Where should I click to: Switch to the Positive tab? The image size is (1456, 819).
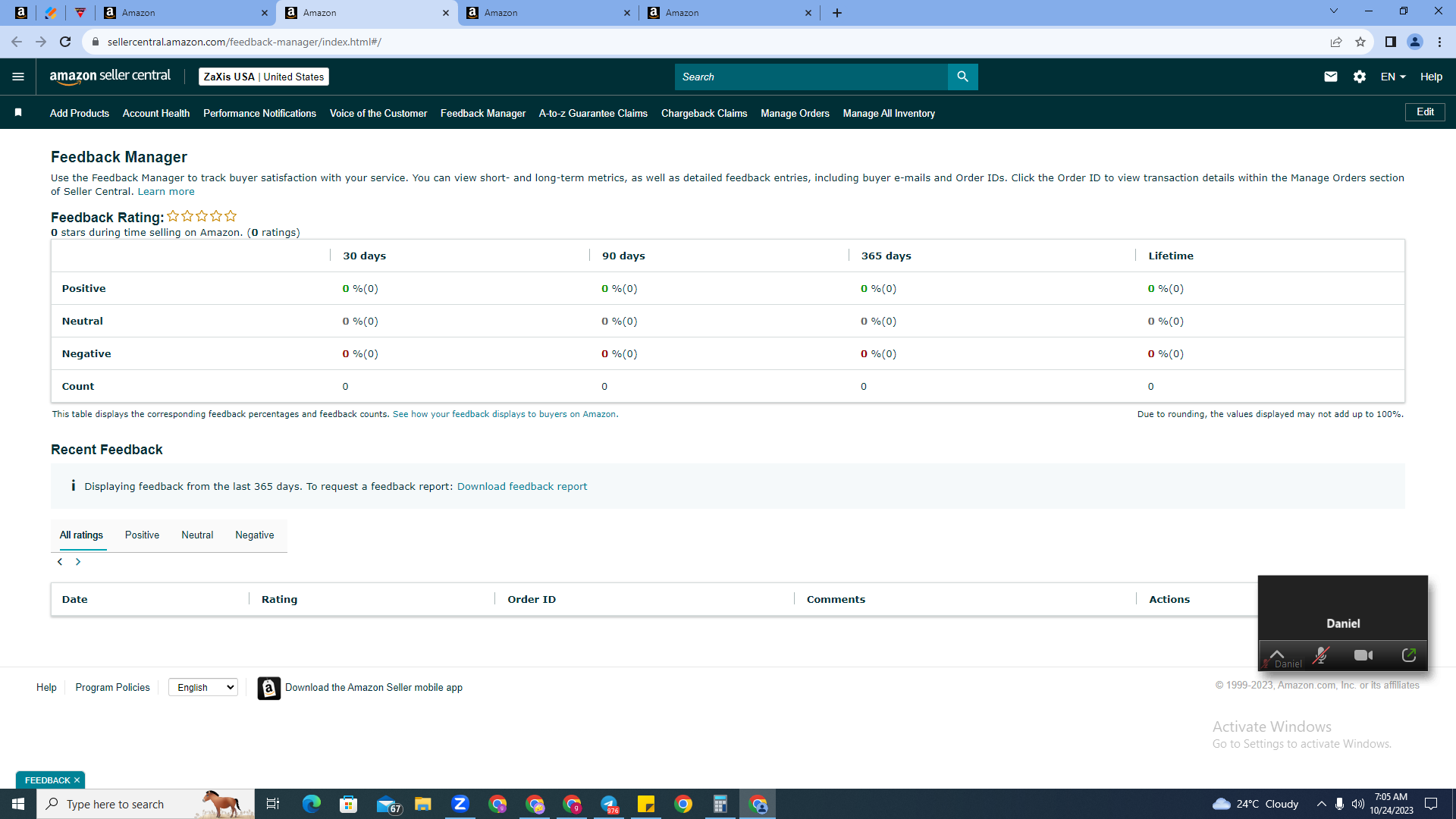coord(142,535)
